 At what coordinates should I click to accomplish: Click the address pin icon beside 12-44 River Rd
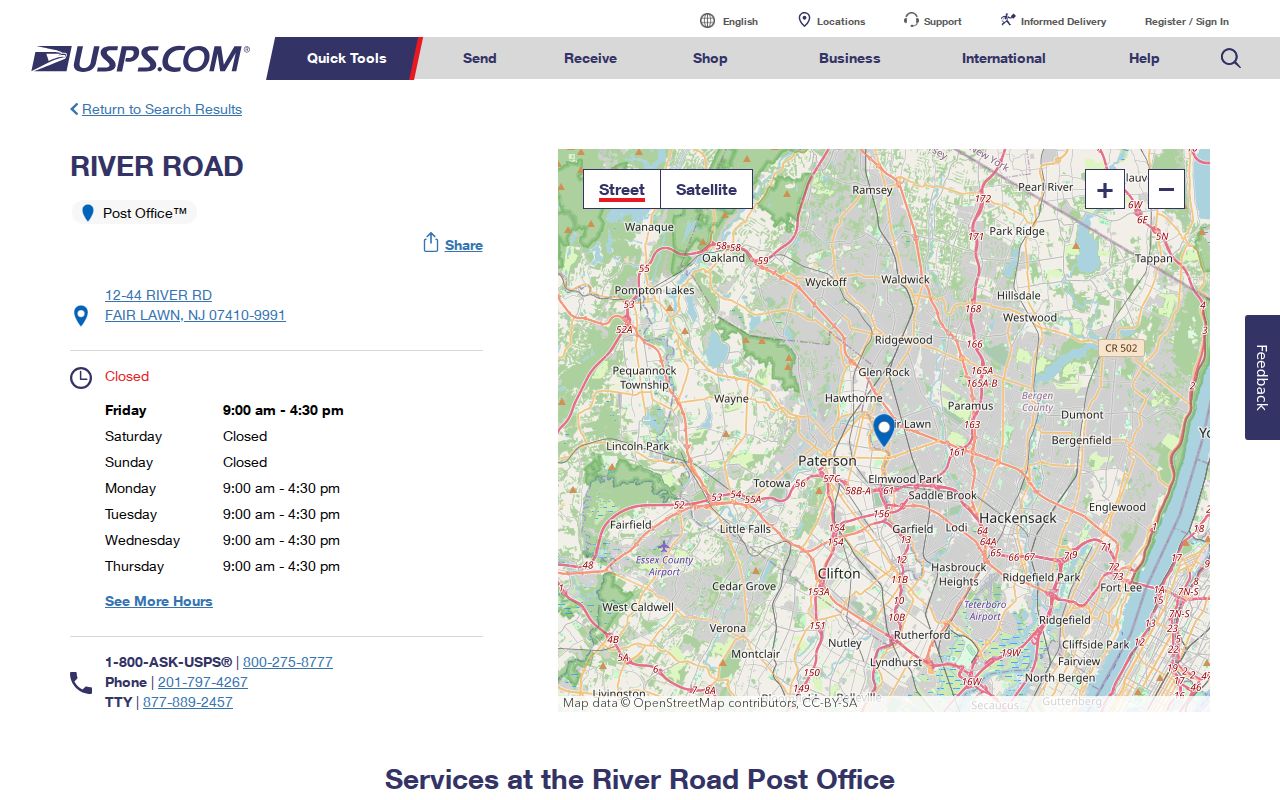(81, 316)
